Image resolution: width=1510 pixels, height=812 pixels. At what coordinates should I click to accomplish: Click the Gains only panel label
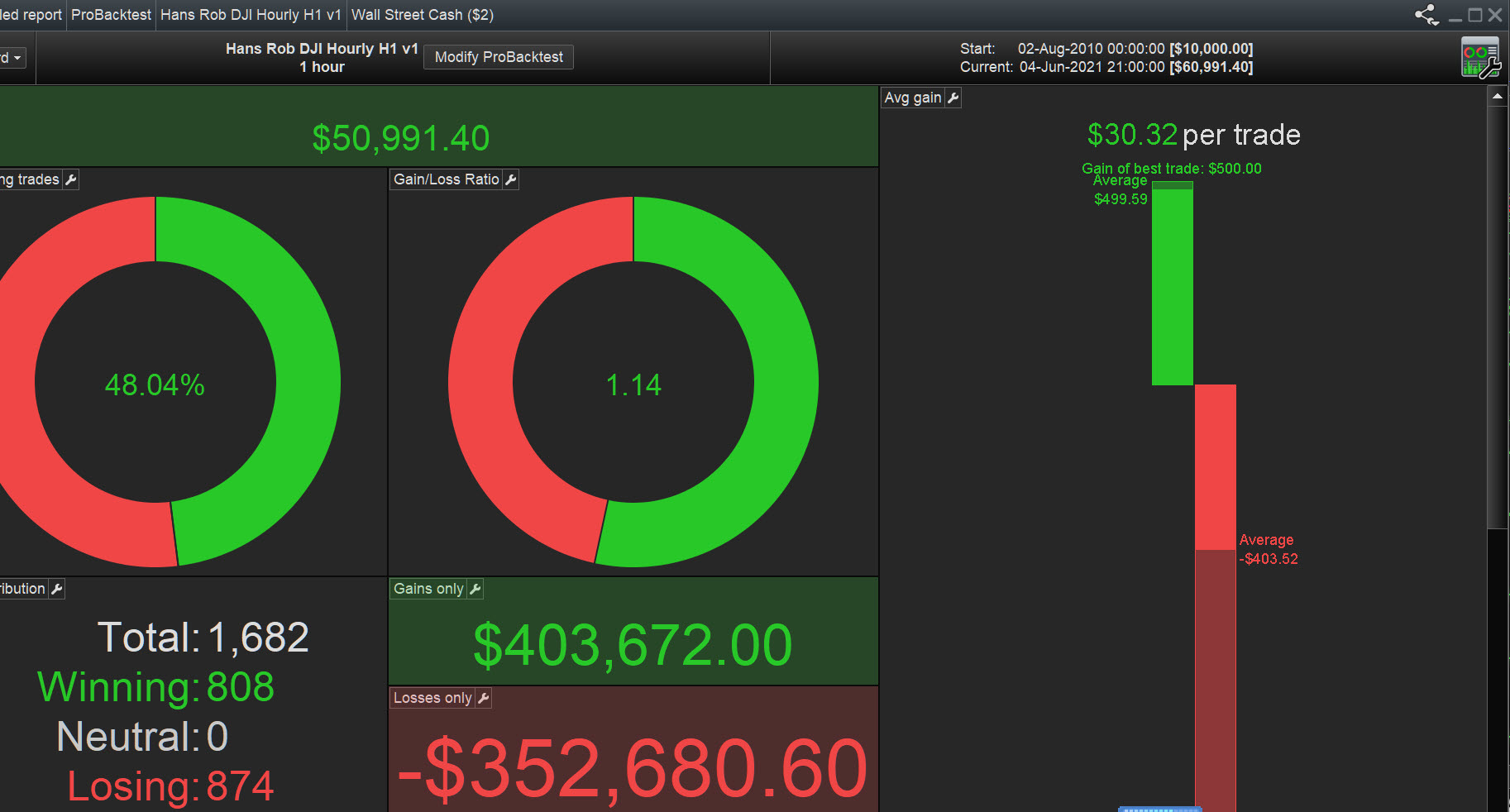click(428, 589)
